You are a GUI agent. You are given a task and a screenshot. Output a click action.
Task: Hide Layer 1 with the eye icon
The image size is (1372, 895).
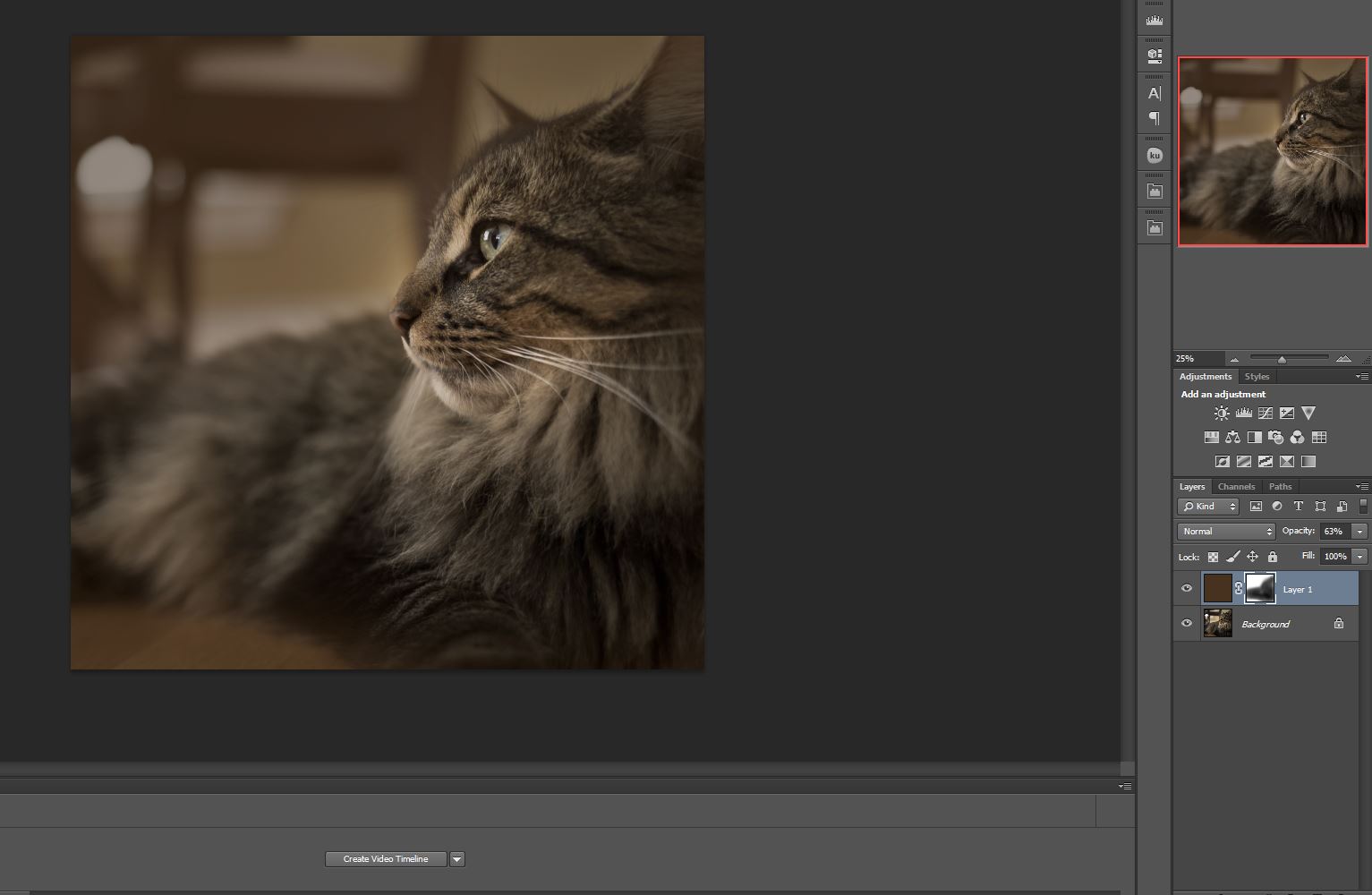pyautogui.click(x=1187, y=588)
